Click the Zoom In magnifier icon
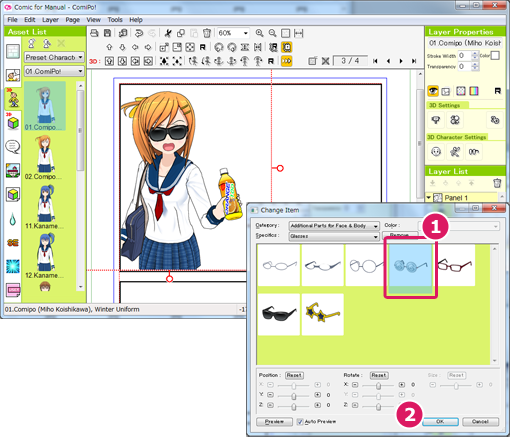The width and height of the screenshot is (510, 437). [259, 33]
